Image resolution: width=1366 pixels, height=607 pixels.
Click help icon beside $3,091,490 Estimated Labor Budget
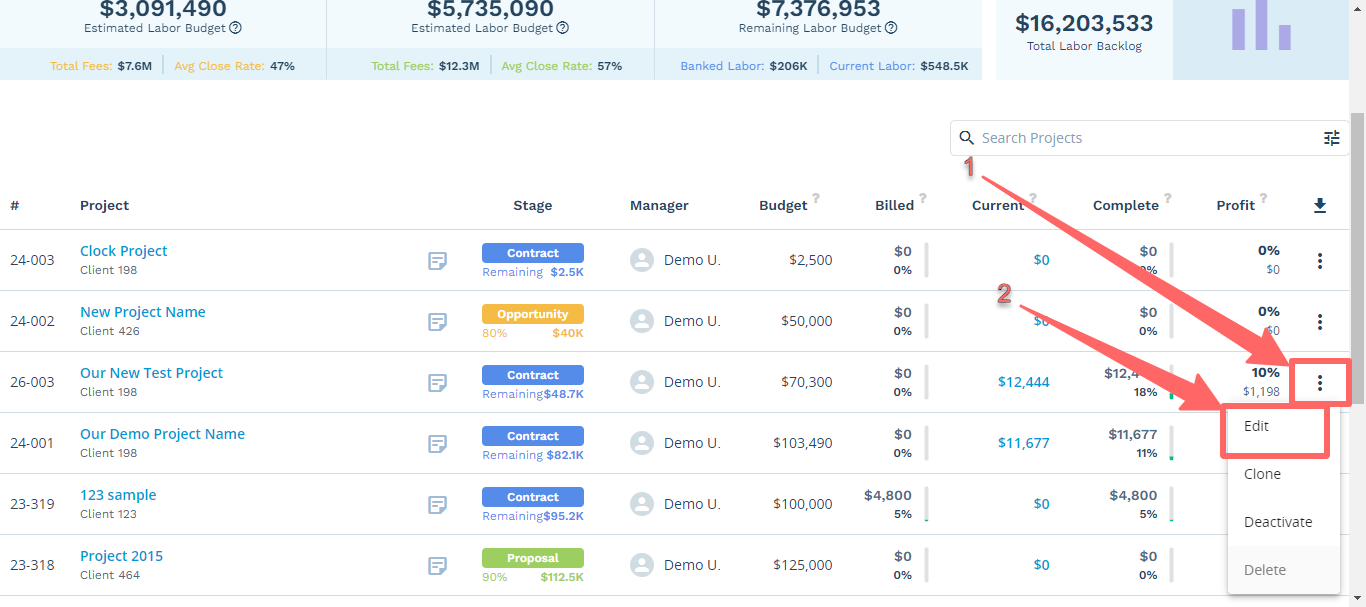coord(235,28)
